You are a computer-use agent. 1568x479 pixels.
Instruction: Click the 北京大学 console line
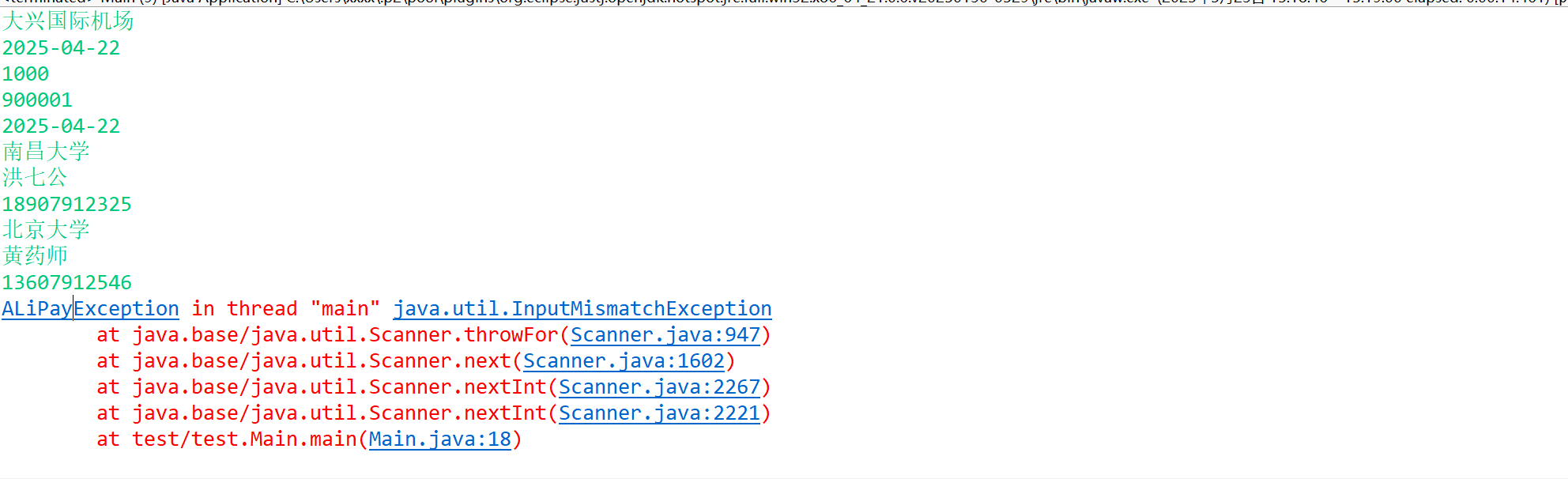pyautogui.click(x=46, y=230)
